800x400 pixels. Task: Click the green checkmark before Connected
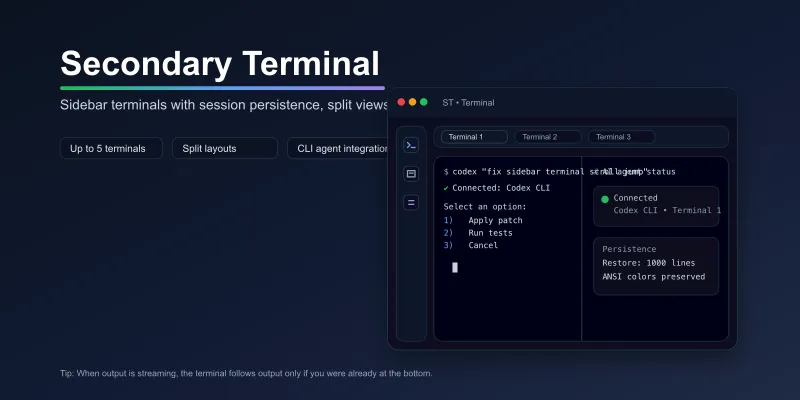coord(446,188)
